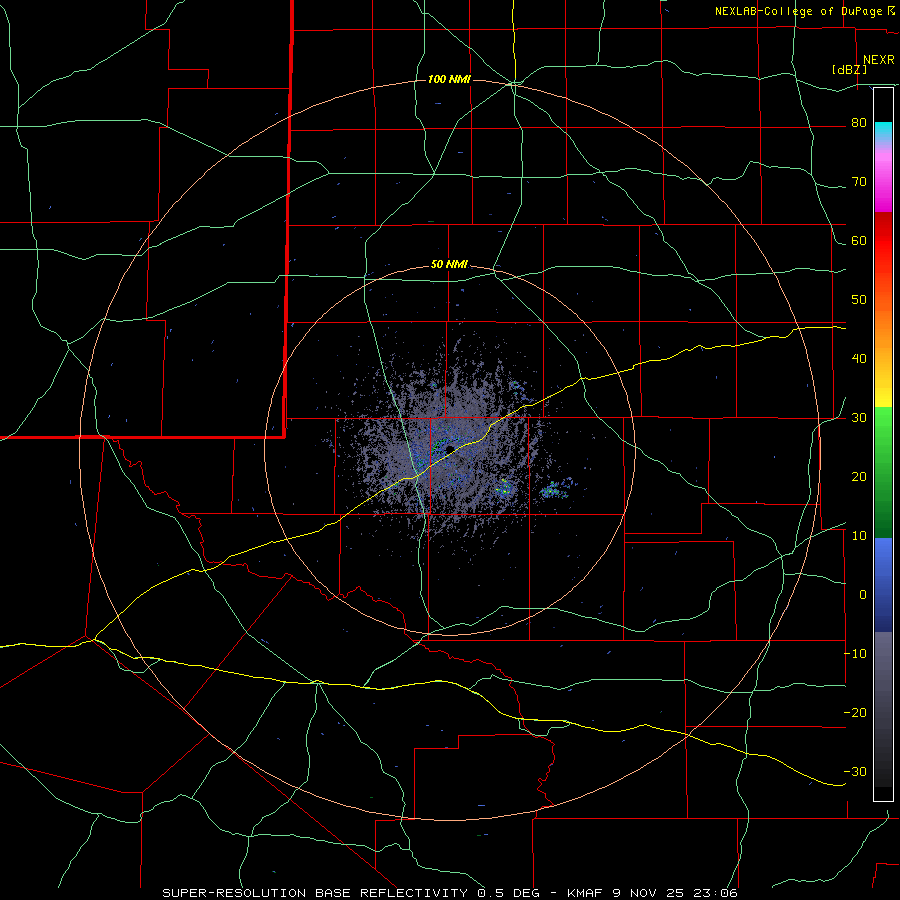This screenshot has width=900, height=900.
Task: Click the 70 value on dBZ scale
Action: pyautogui.click(x=859, y=182)
